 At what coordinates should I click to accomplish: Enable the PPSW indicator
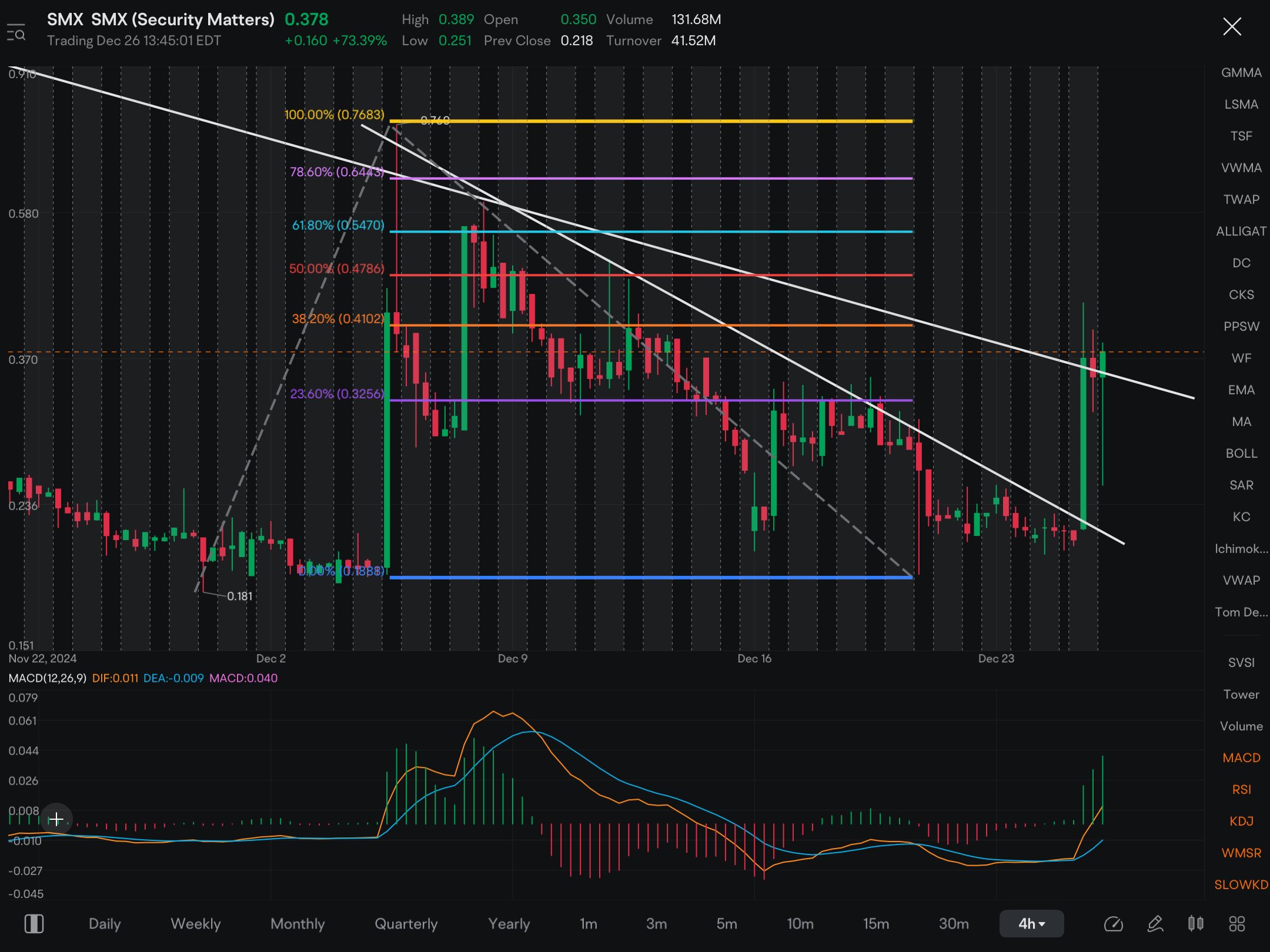click(x=1241, y=326)
